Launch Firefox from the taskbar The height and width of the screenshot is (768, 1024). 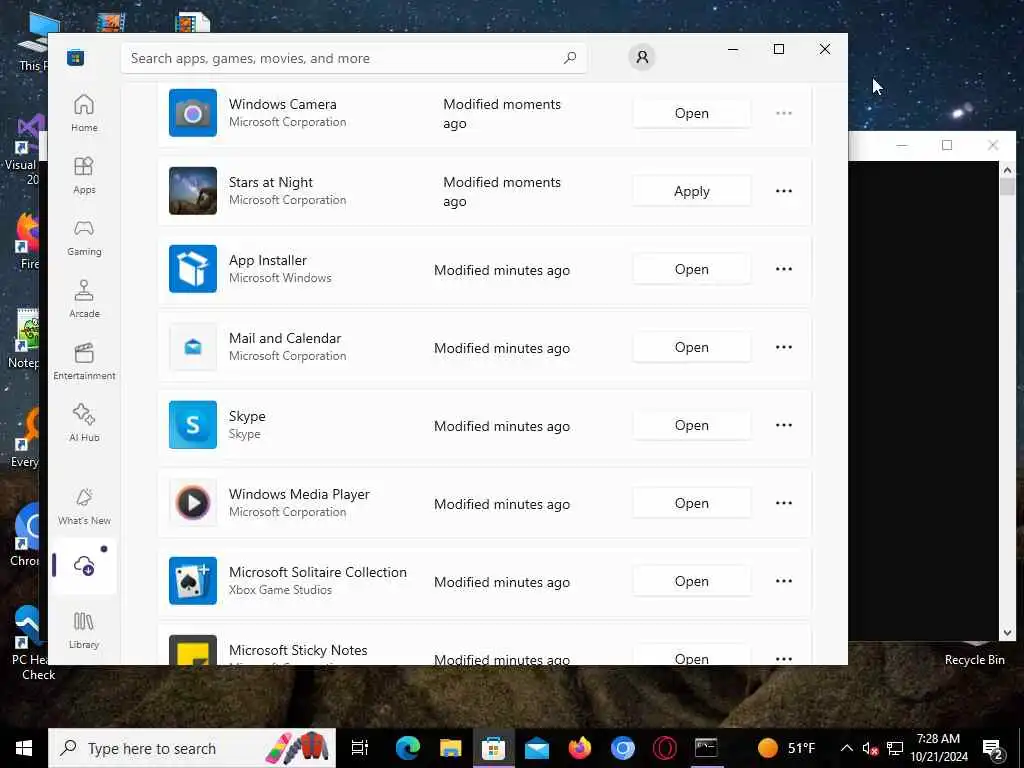579,748
